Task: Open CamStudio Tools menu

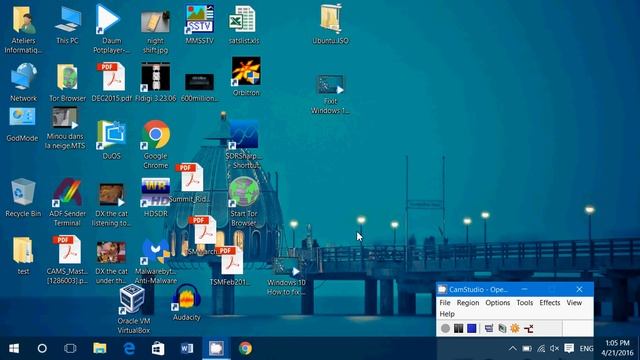Action: 524,302
